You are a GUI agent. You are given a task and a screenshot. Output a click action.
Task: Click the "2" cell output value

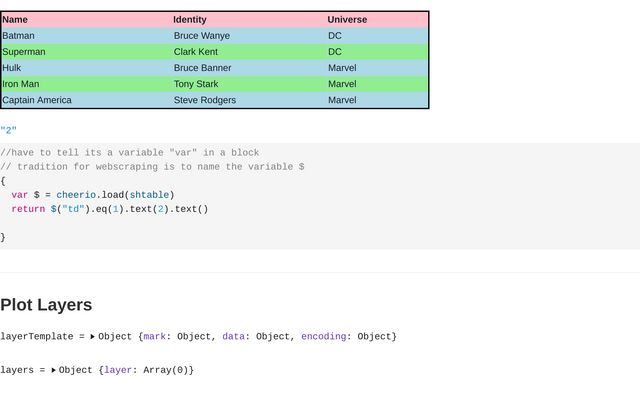[x=9, y=131]
